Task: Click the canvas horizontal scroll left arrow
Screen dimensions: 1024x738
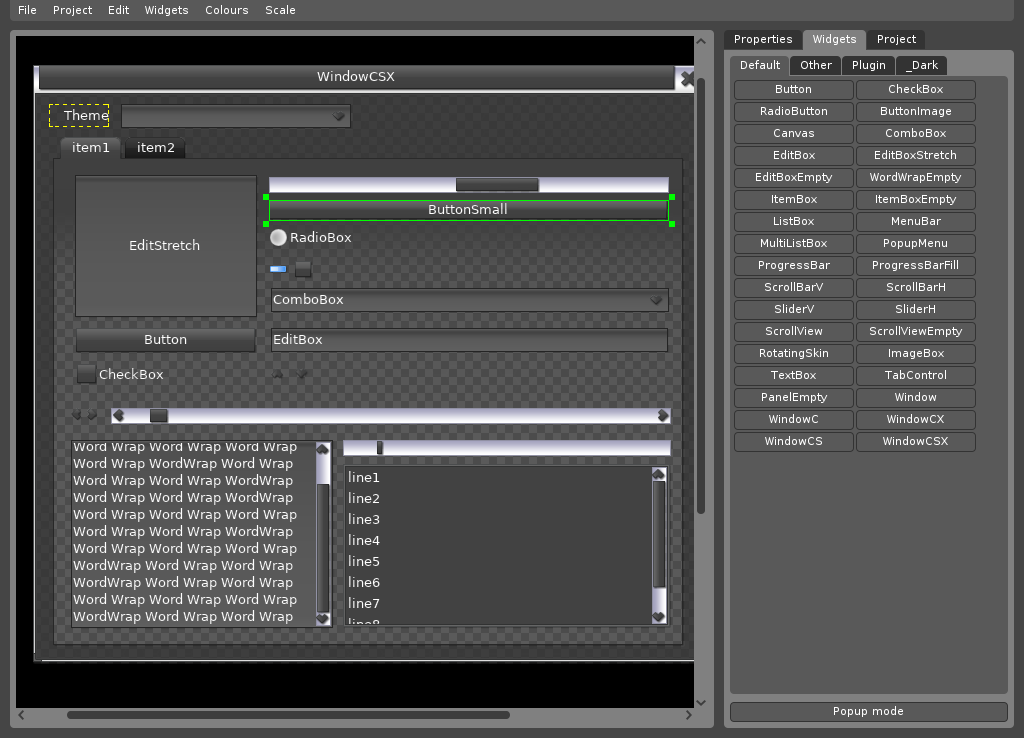Action: pyautogui.click(x=22, y=715)
